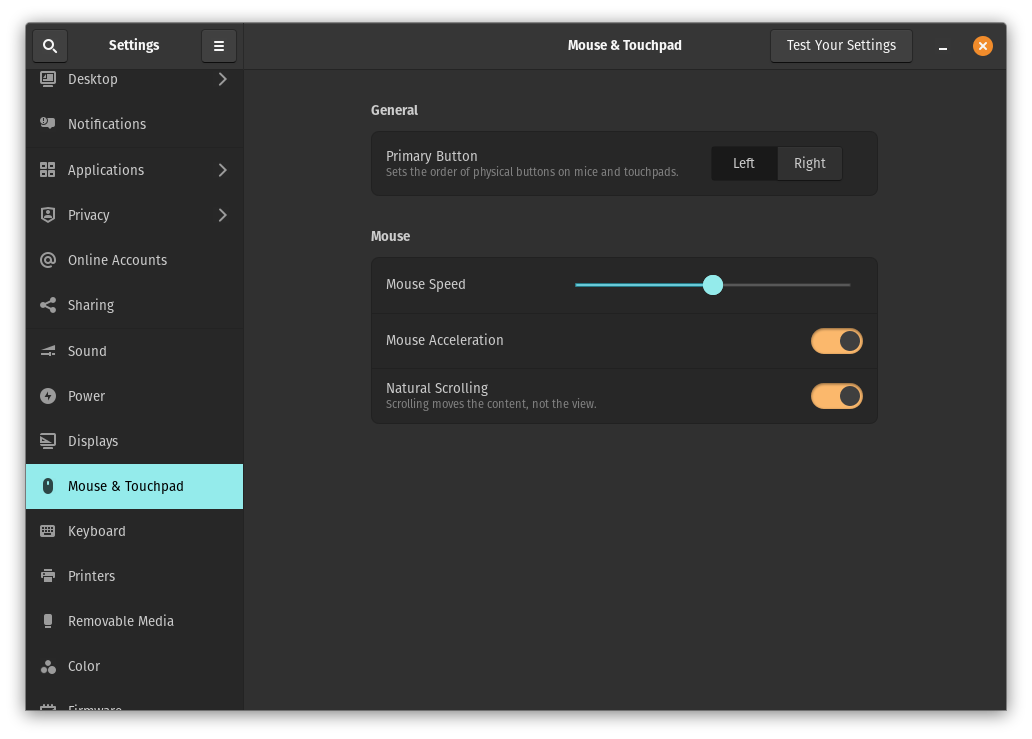Screen dimensions: 1032x739
Task: Click Test Your Settings button
Action: 841,45
